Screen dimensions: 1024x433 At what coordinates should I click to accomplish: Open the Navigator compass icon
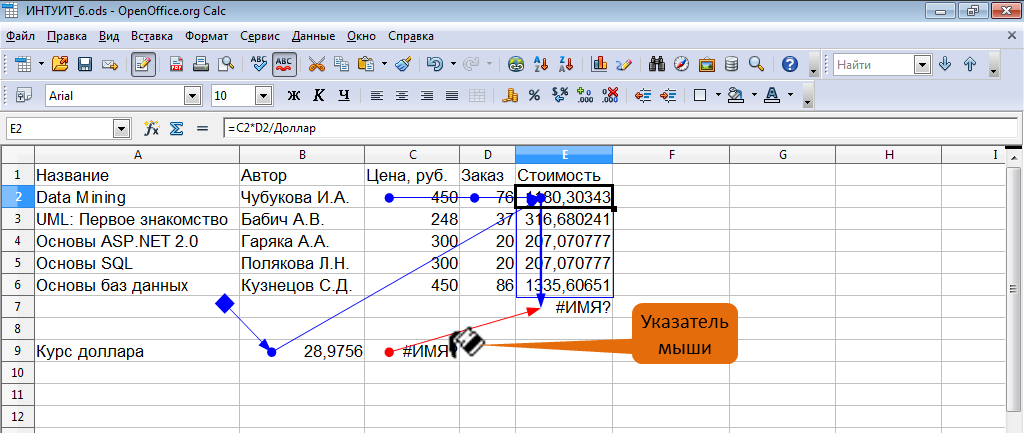pos(682,64)
